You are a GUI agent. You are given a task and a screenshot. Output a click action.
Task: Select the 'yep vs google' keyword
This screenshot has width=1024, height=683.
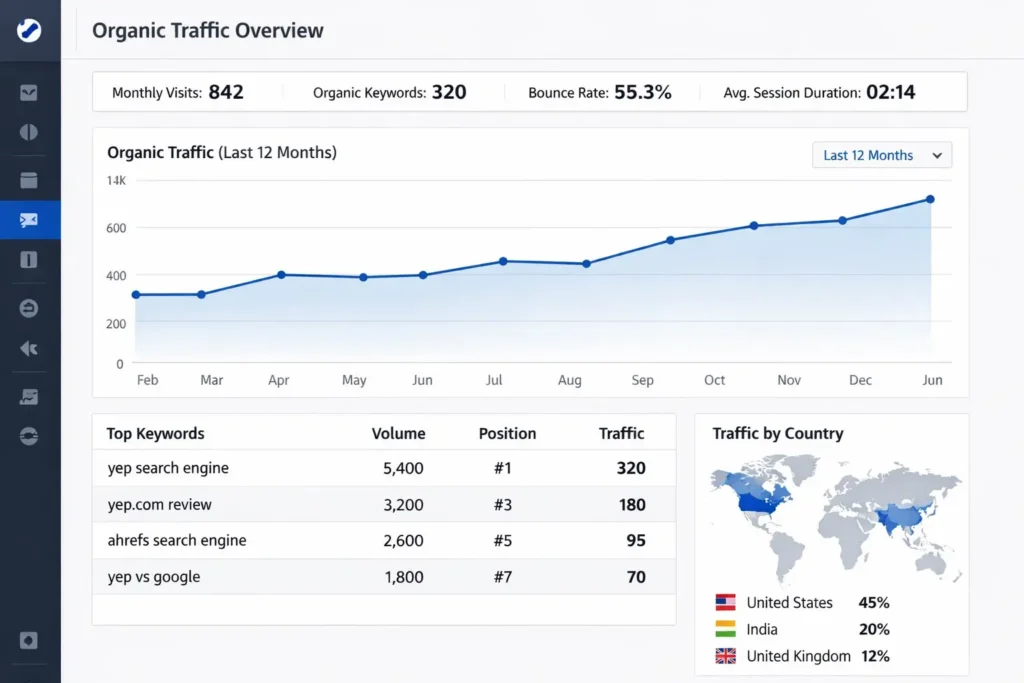tap(154, 577)
